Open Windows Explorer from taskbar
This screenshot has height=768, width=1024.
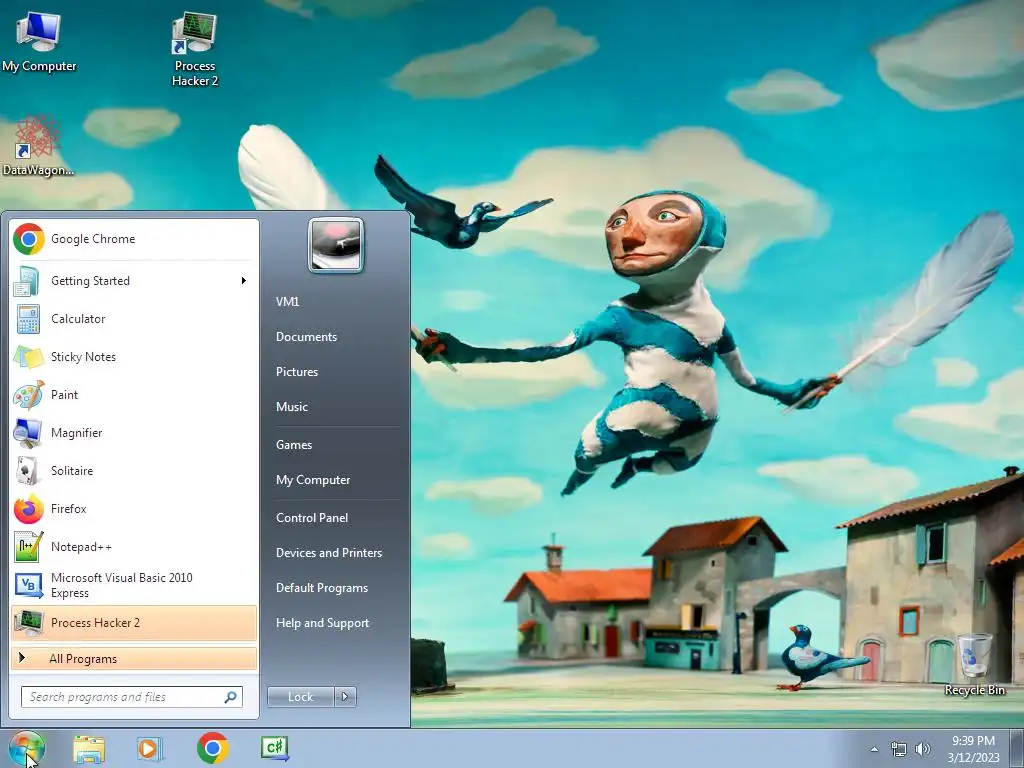[89, 749]
